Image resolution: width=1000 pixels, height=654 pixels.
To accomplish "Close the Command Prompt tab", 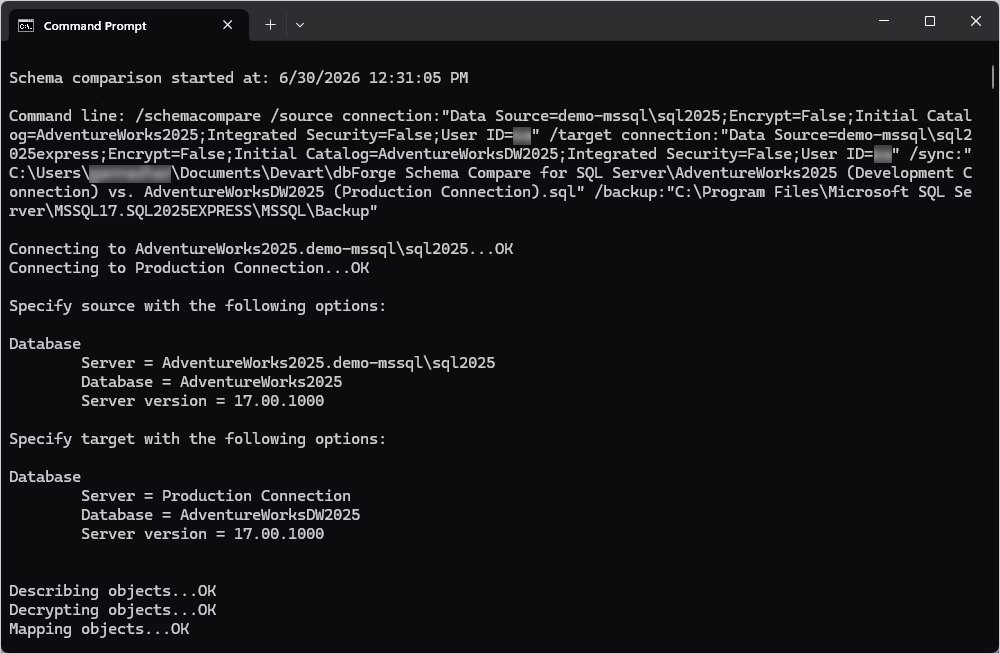I will (228, 25).
